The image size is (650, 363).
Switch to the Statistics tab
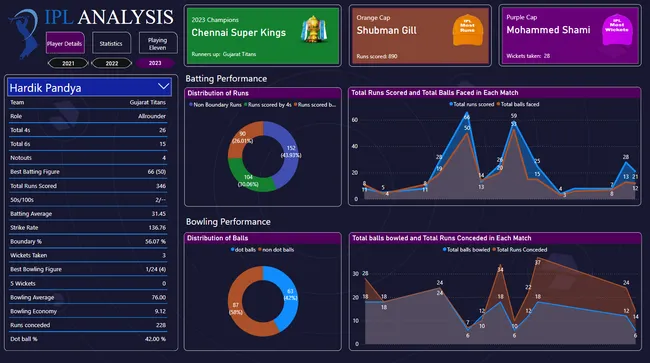(x=111, y=43)
